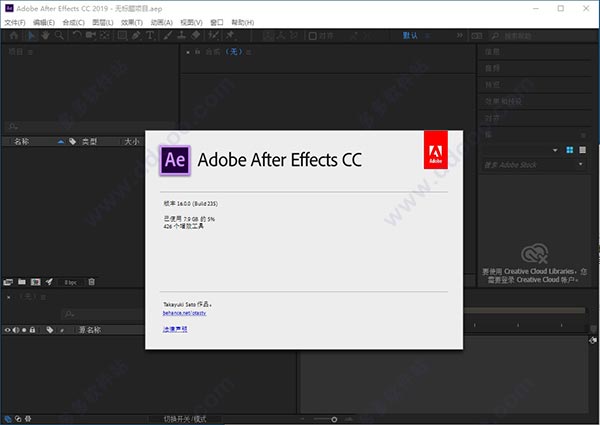Open the 合成(C) menu
The height and width of the screenshot is (425, 600).
point(73,23)
